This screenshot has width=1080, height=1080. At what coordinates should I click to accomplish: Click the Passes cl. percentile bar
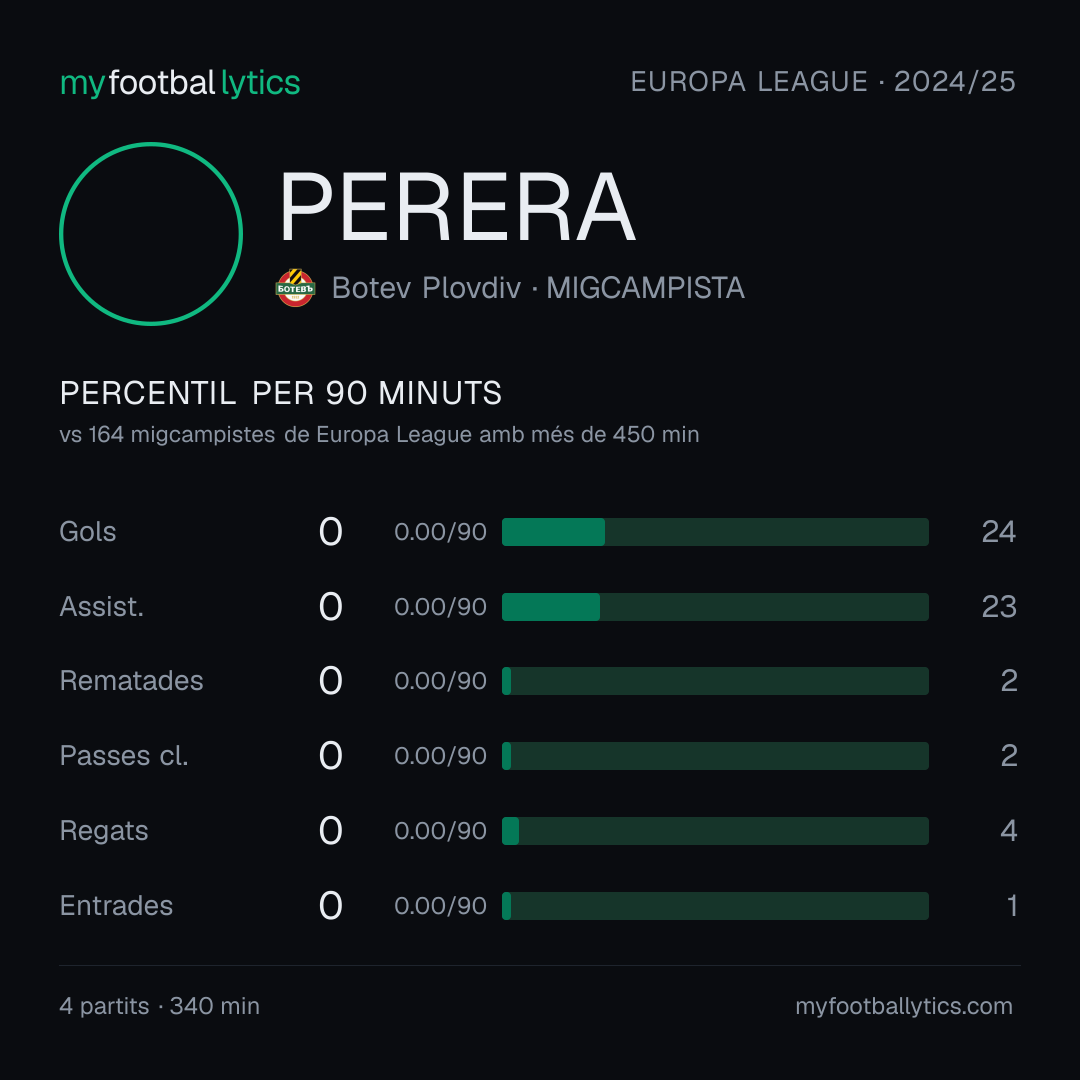click(715, 756)
